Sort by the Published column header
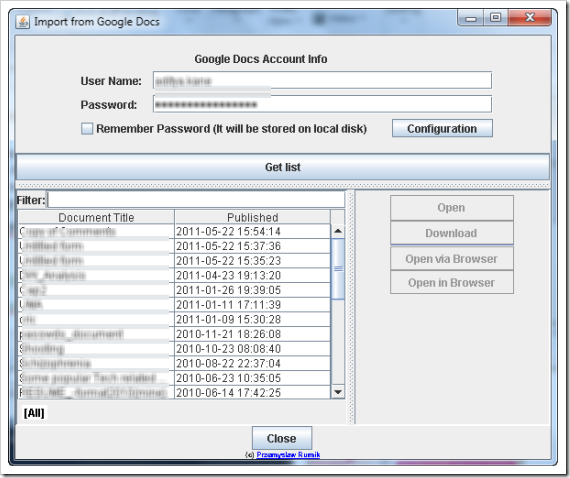Image resolution: width=570 pixels, height=478 pixels. [253, 217]
